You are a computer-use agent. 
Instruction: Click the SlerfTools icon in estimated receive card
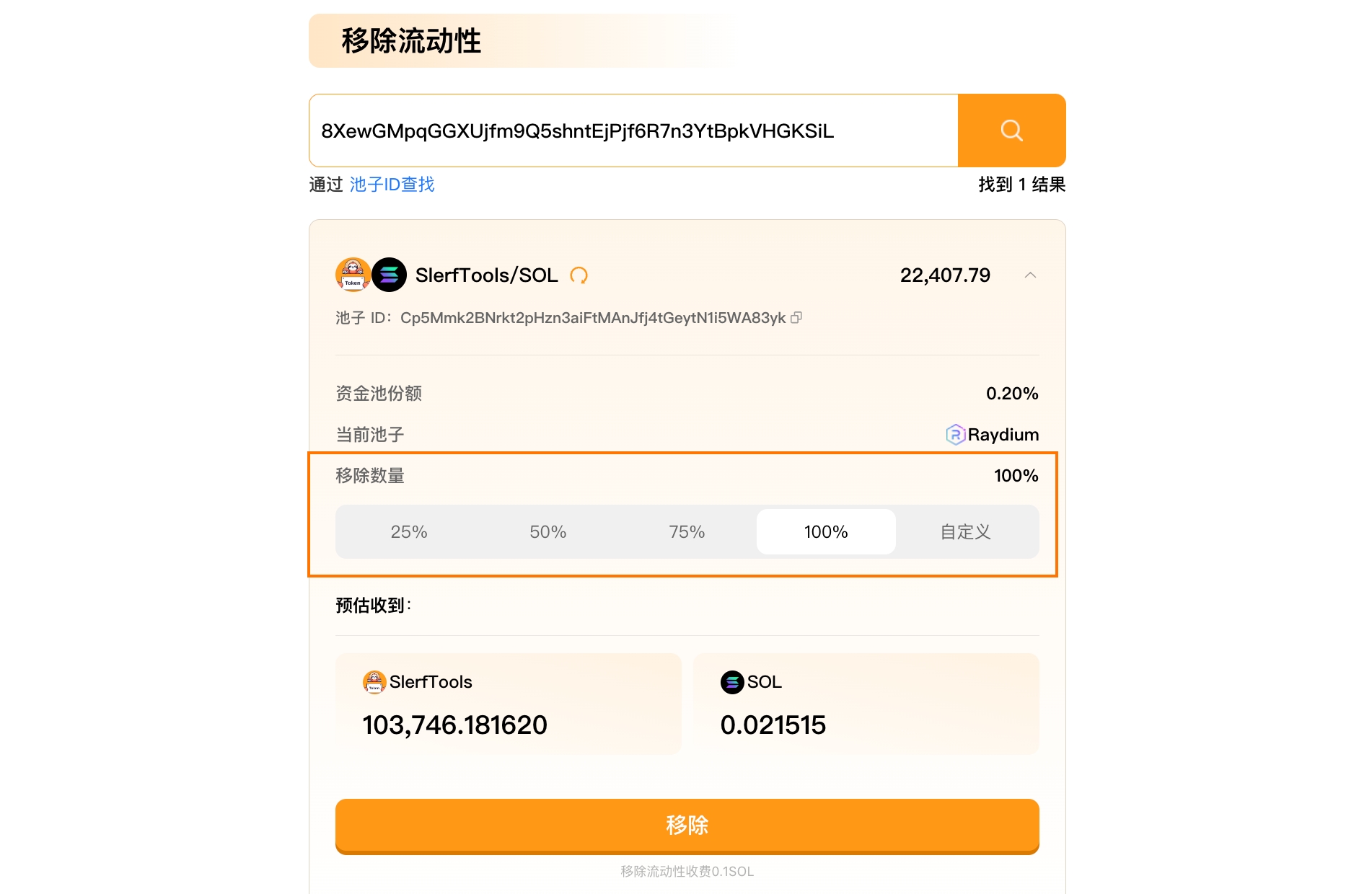point(374,682)
